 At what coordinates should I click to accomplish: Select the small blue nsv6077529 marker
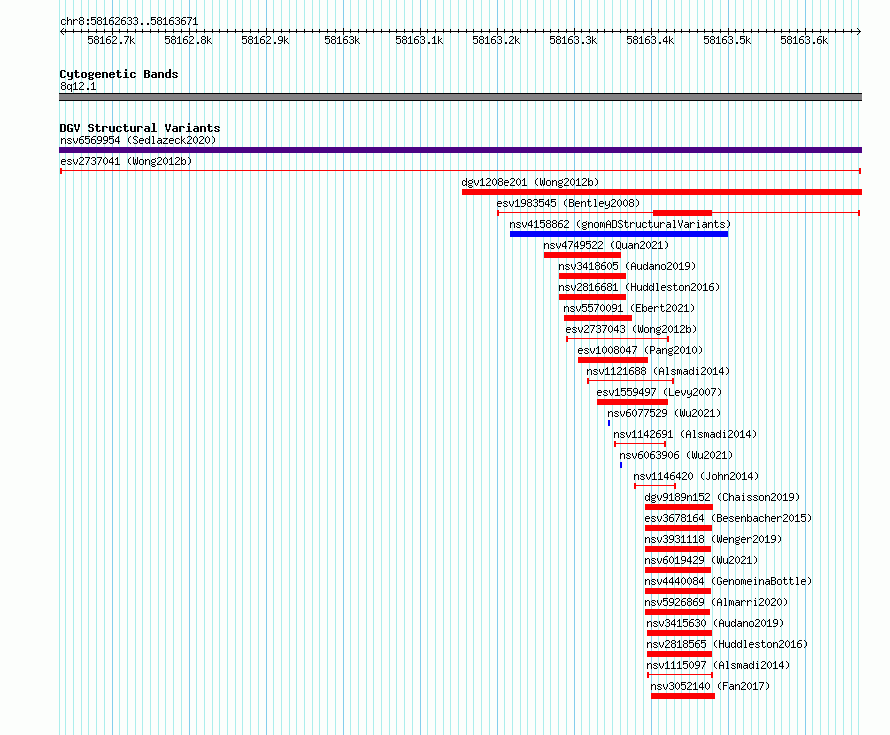(x=609, y=423)
